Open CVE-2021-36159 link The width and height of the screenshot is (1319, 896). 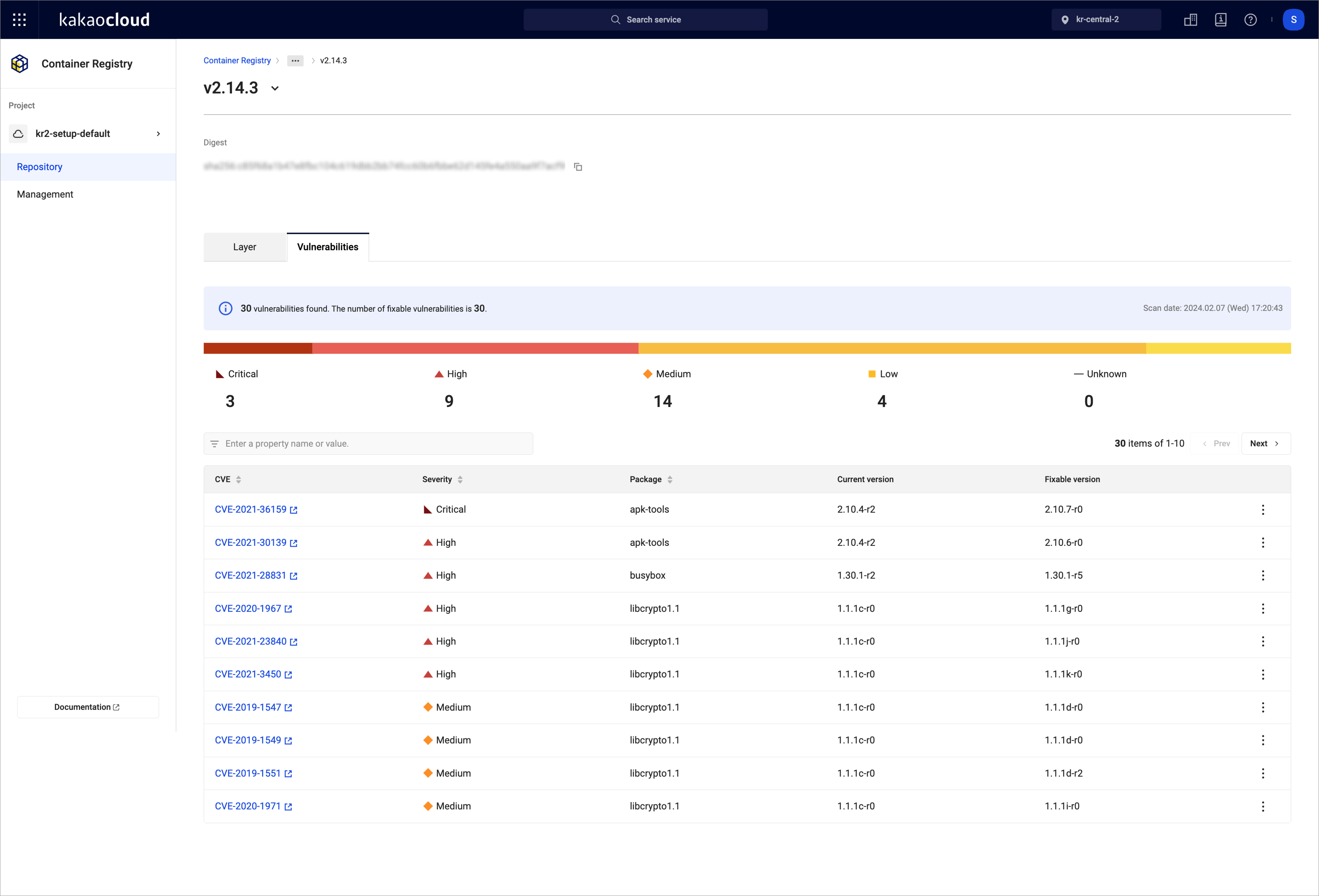(256, 510)
